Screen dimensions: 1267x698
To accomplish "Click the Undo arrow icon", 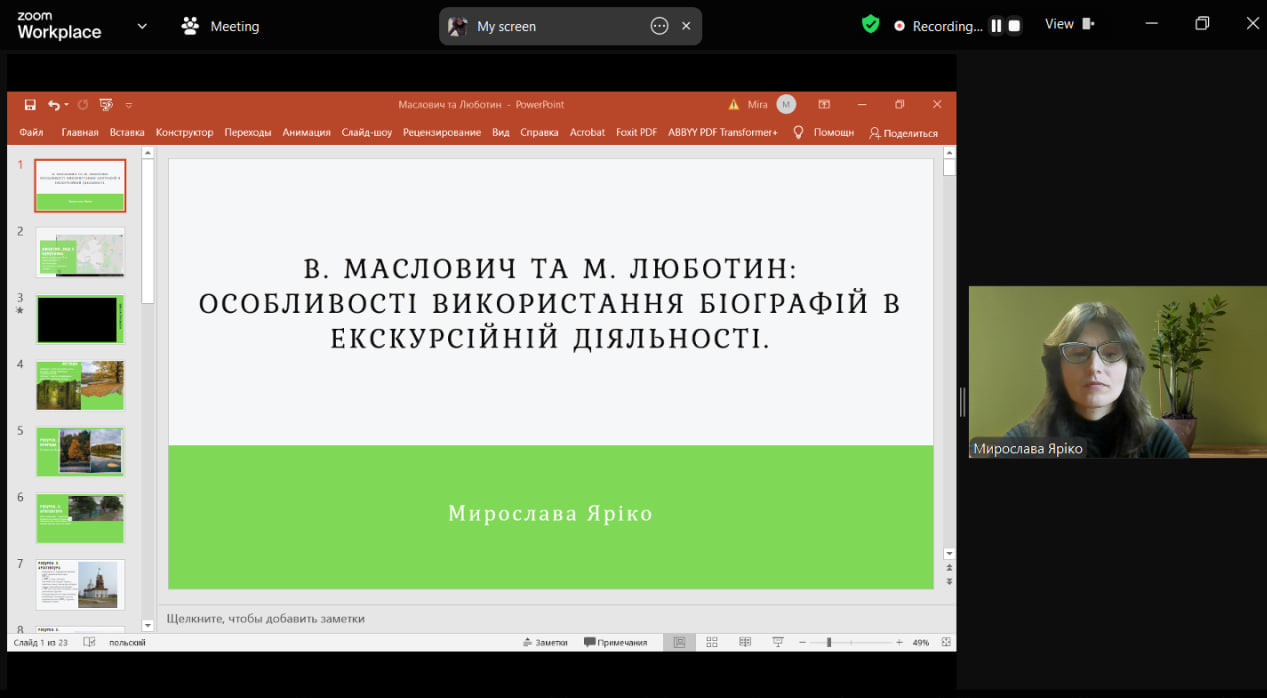I will [x=53, y=104].
